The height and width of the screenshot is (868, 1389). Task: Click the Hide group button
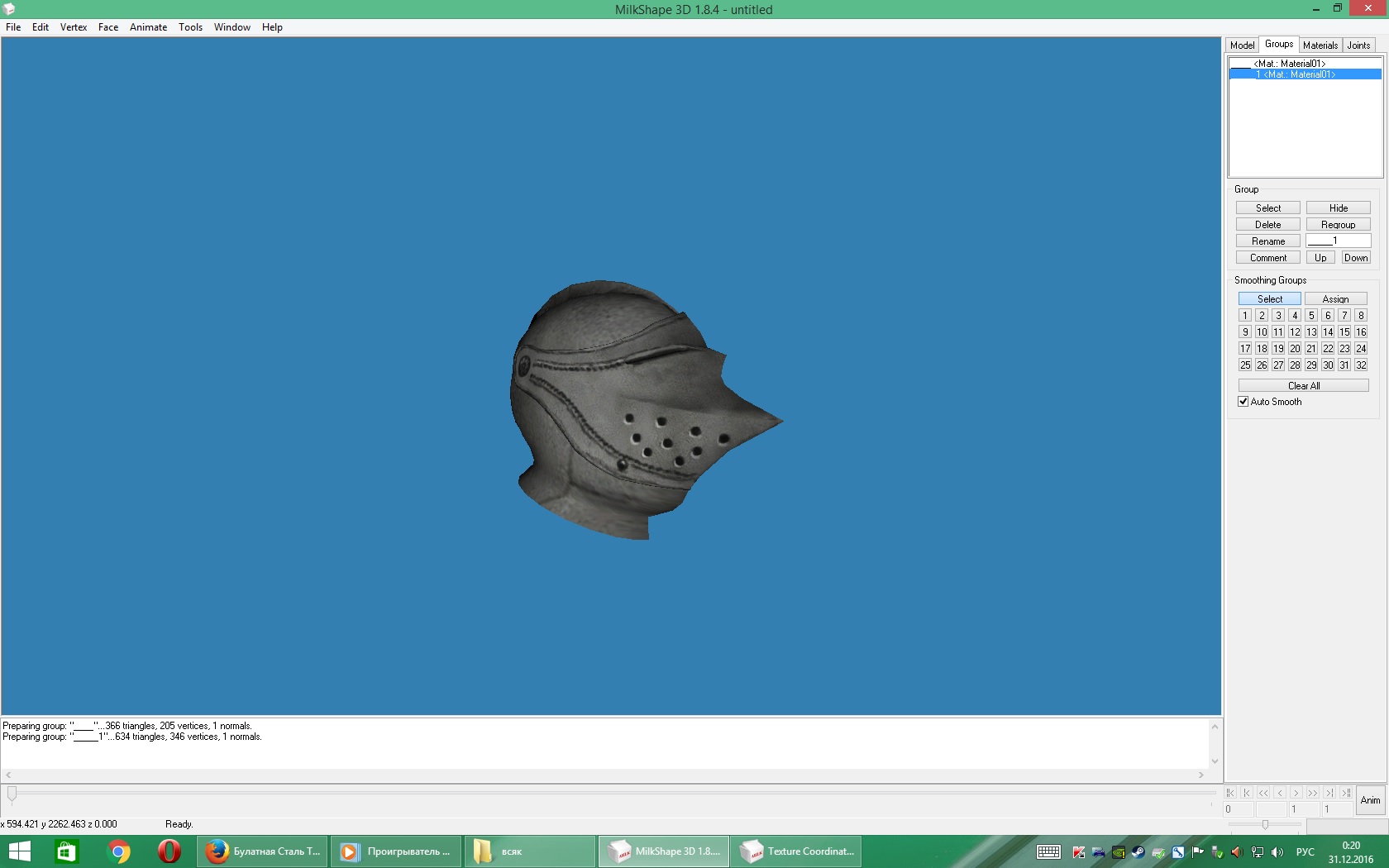pyautogui.click(x=1339, y=208)
